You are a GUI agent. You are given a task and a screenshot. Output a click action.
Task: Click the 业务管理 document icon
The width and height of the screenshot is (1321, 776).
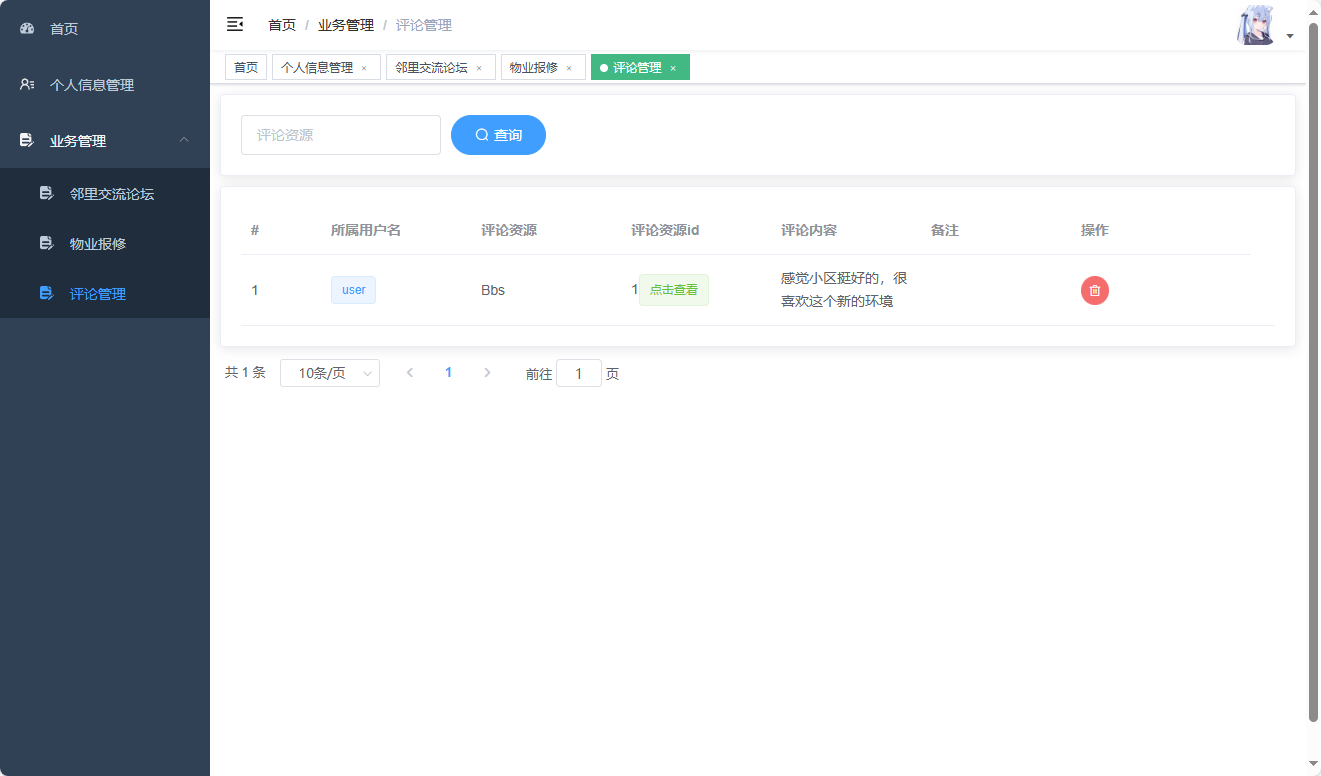pyautogui.click(x=26, y=140)
